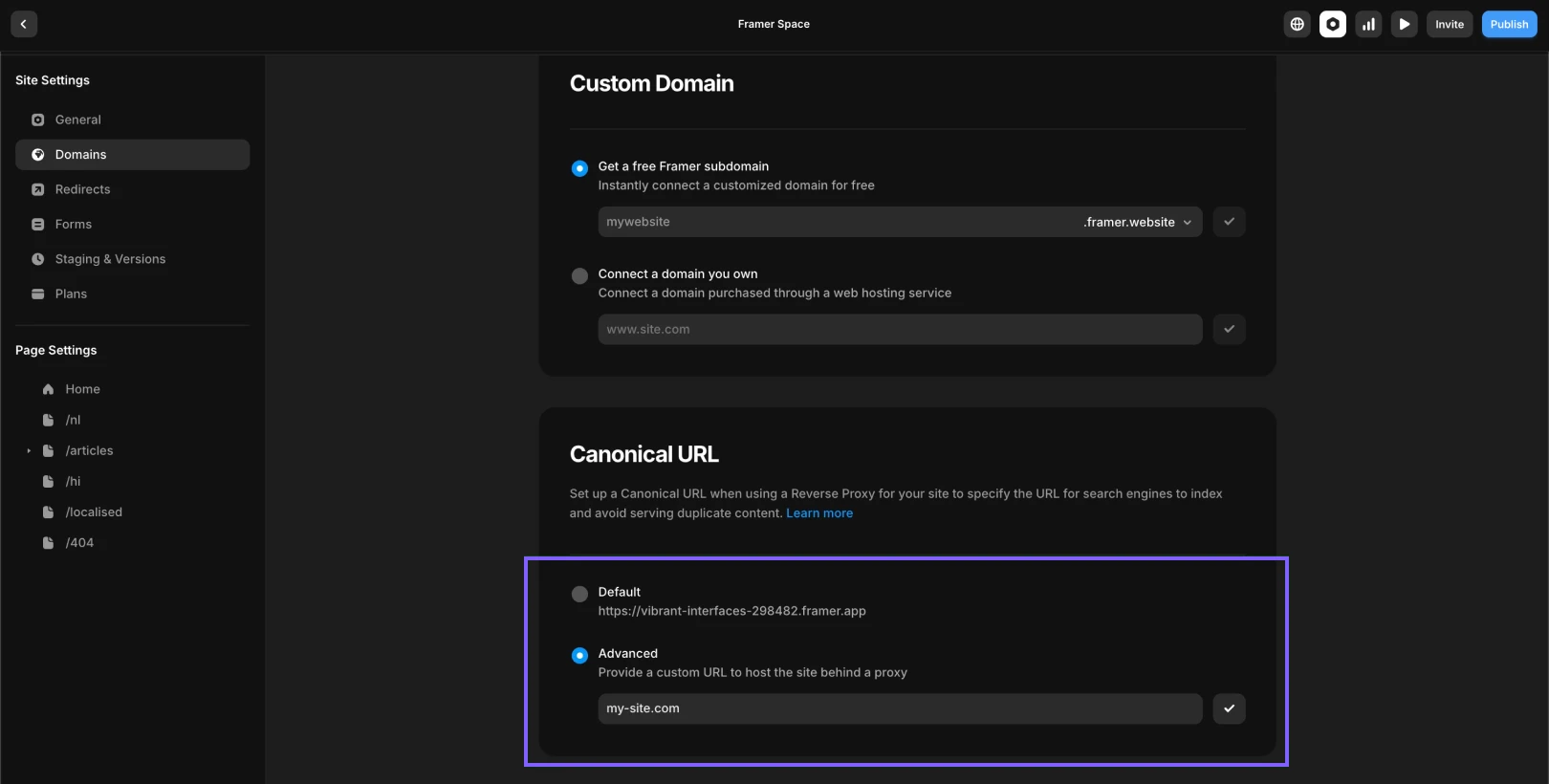Select the Domains settings tab

(x=132, y=155)
